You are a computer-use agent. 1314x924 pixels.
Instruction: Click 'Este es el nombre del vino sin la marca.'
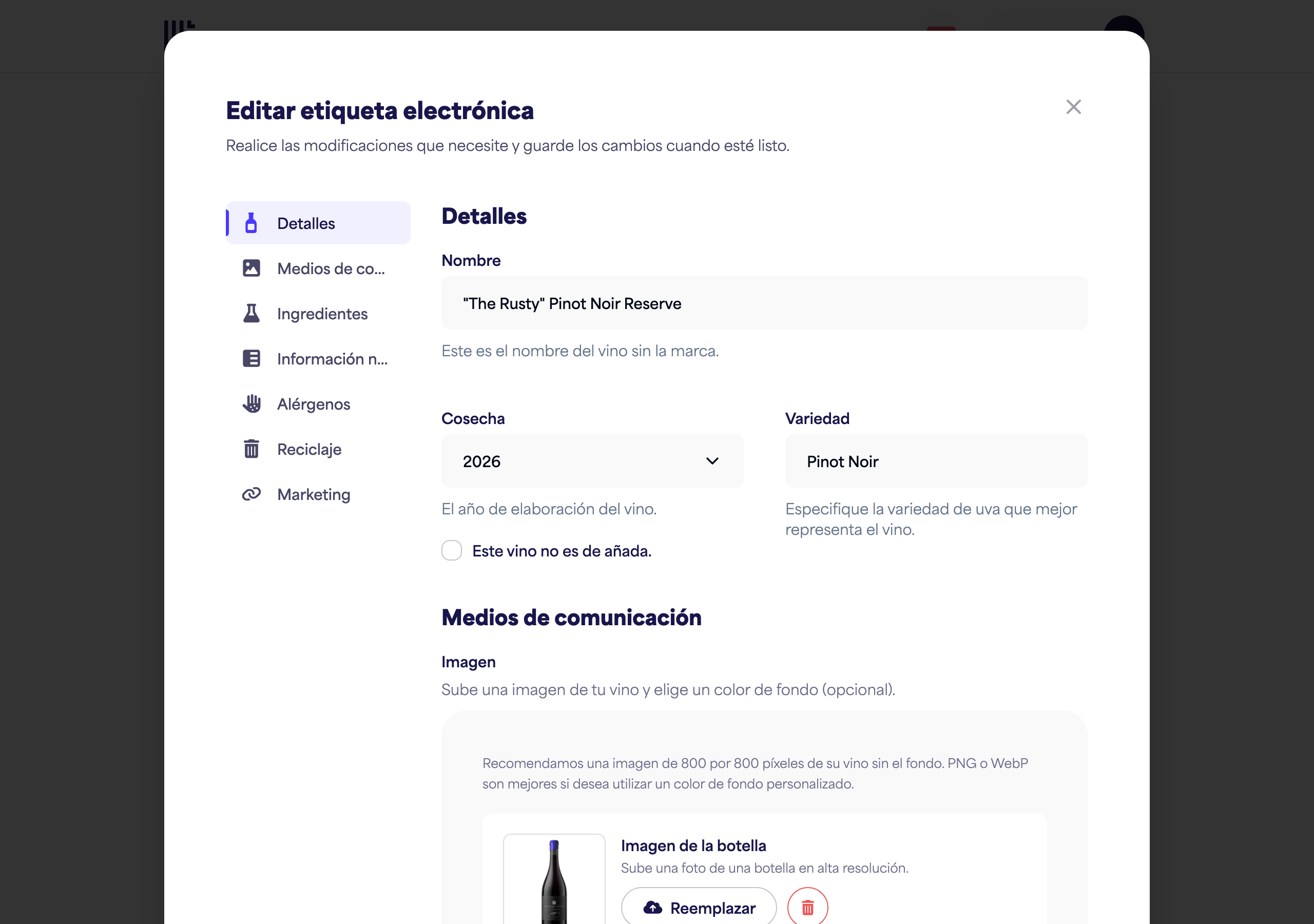tap(579, 351)
